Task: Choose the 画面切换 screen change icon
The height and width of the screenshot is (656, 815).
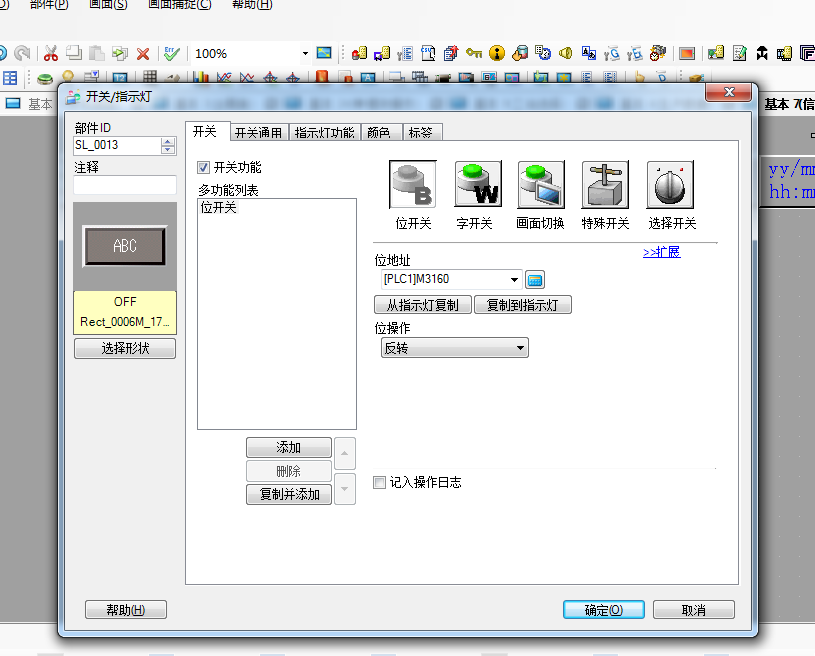Action: [x=541, y=185]
